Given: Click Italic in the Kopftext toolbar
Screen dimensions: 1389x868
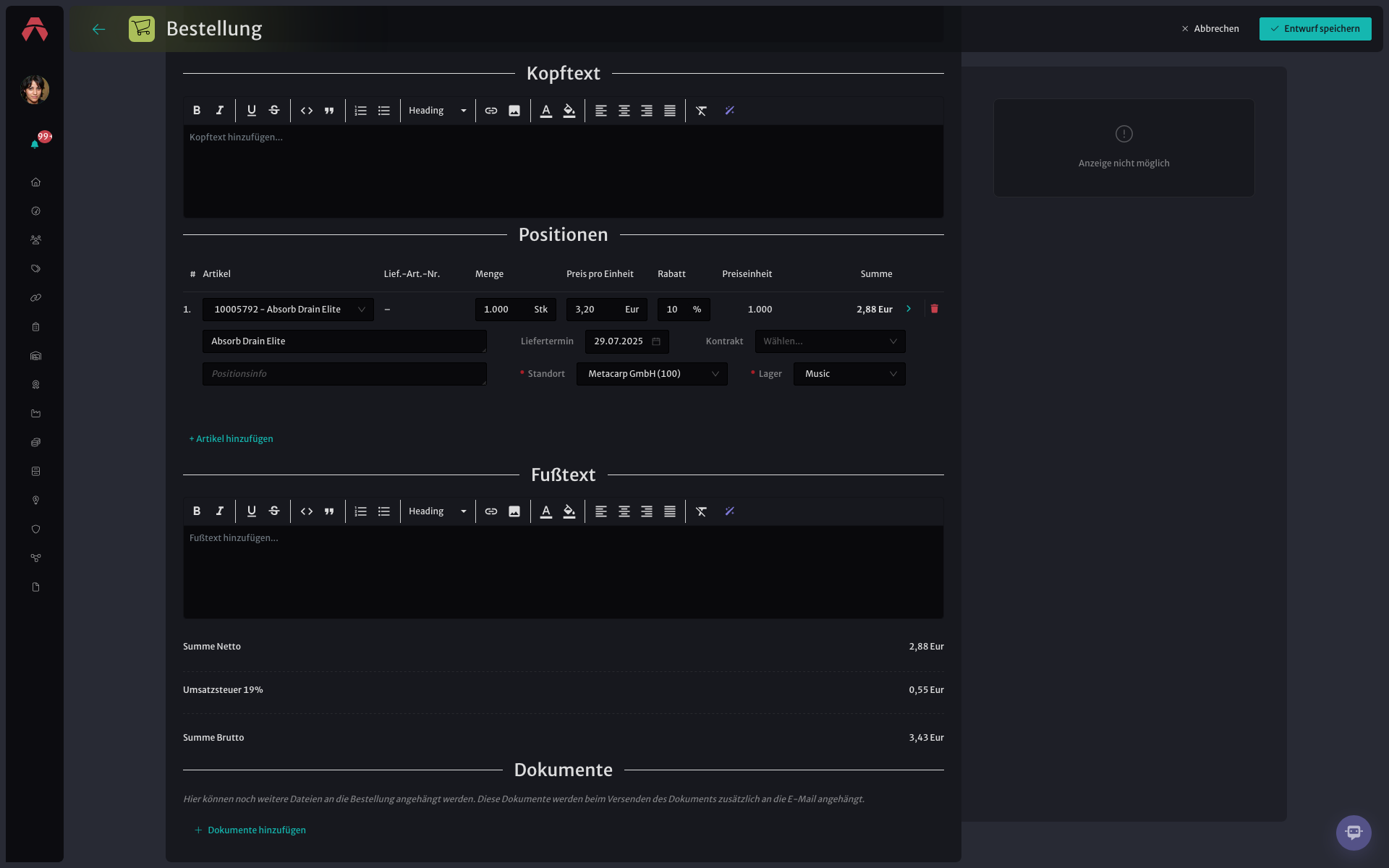Looking at the screenshot, I should click(220, 111).
